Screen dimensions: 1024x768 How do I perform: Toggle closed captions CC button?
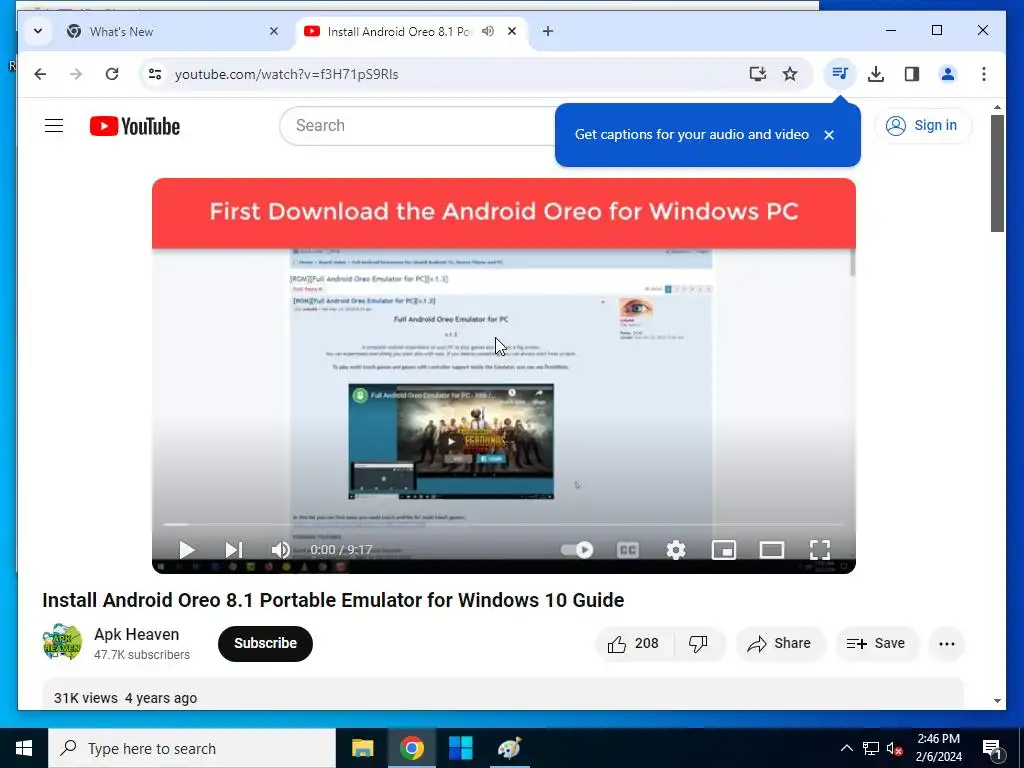coord(628,550)
